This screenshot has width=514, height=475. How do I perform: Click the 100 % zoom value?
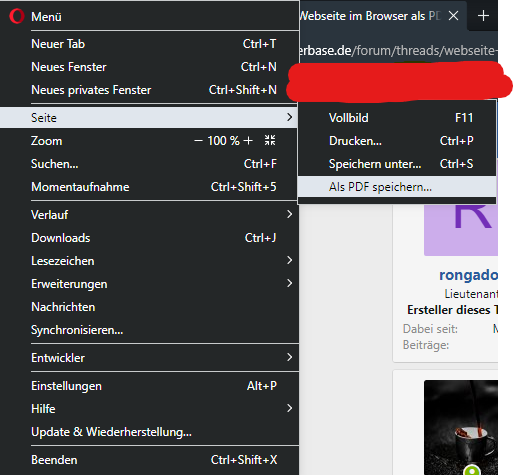click(223, 141)
